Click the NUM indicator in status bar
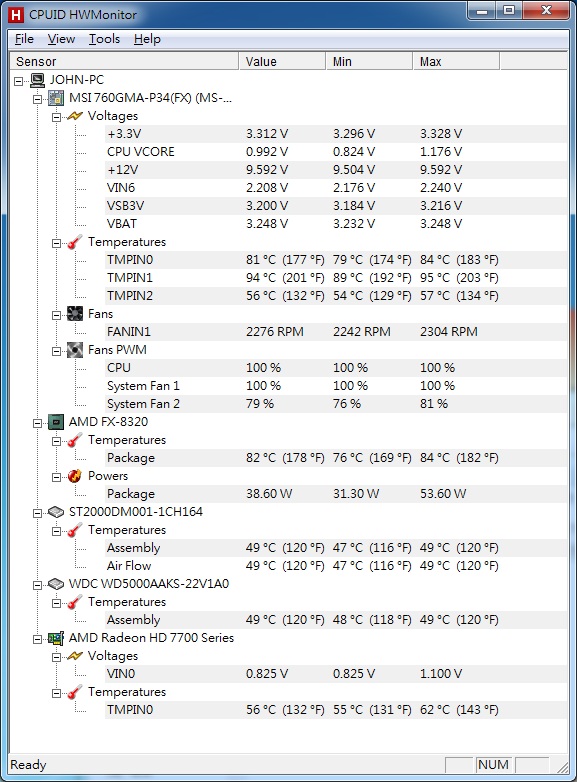Viewport: 577px width, 782px height. coord(493,765)
